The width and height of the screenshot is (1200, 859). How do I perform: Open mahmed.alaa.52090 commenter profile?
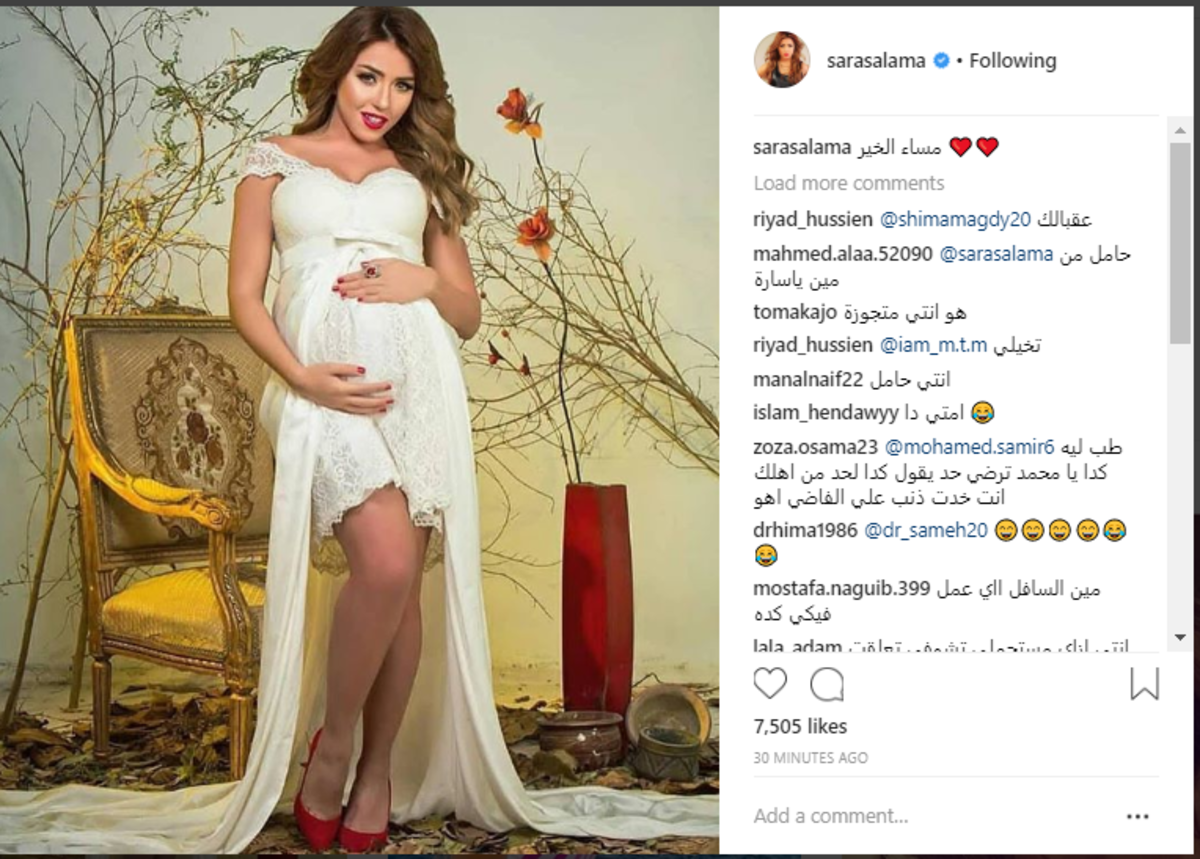844,255
